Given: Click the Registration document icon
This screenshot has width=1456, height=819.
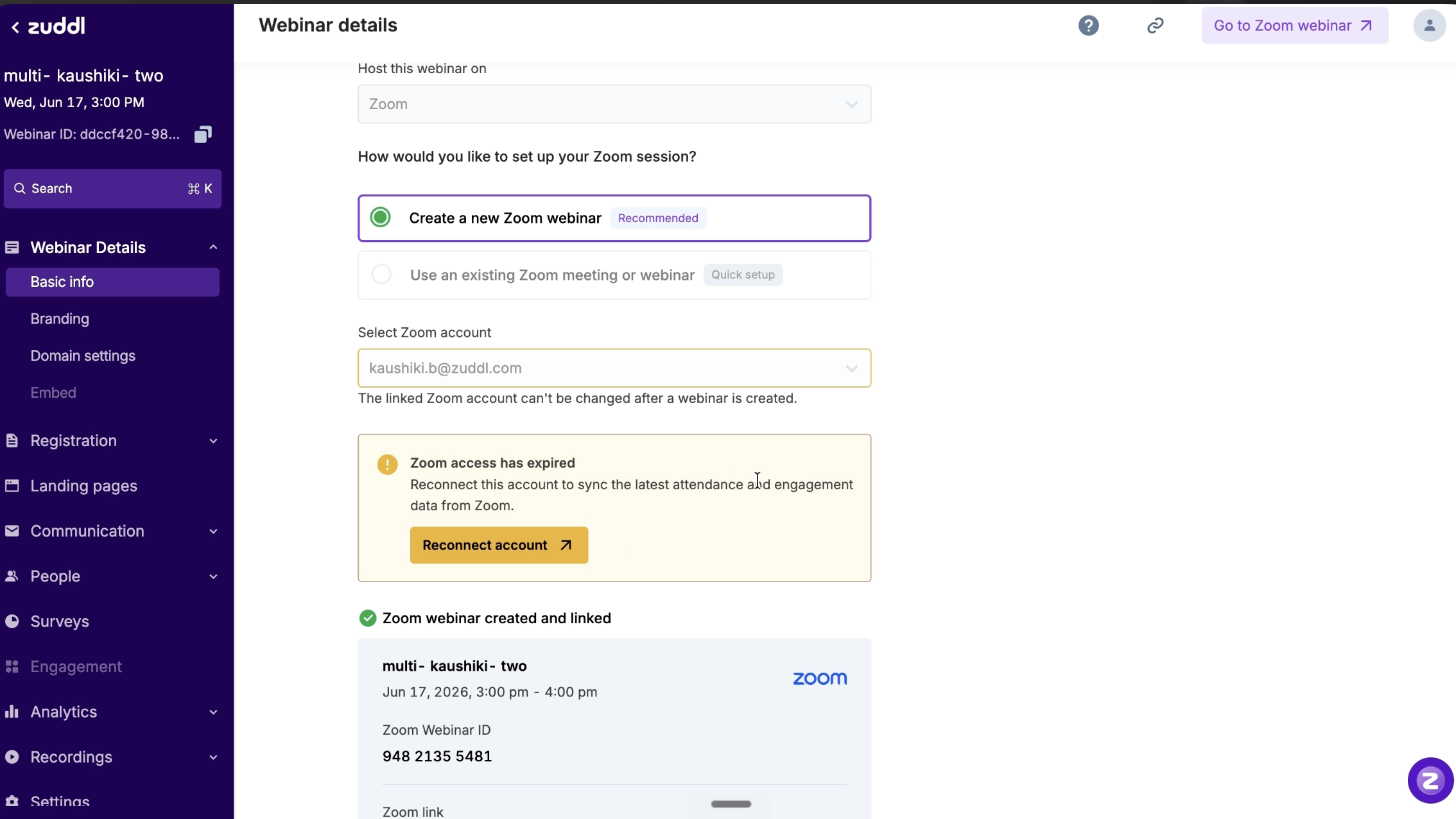Looking at the screenshot, I should tap(12, 441).
